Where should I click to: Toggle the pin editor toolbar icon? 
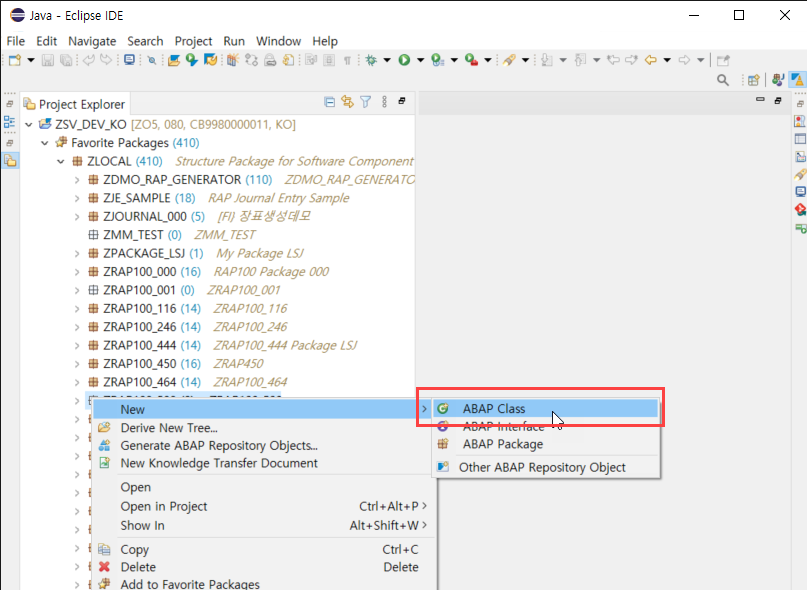(723, 60)
